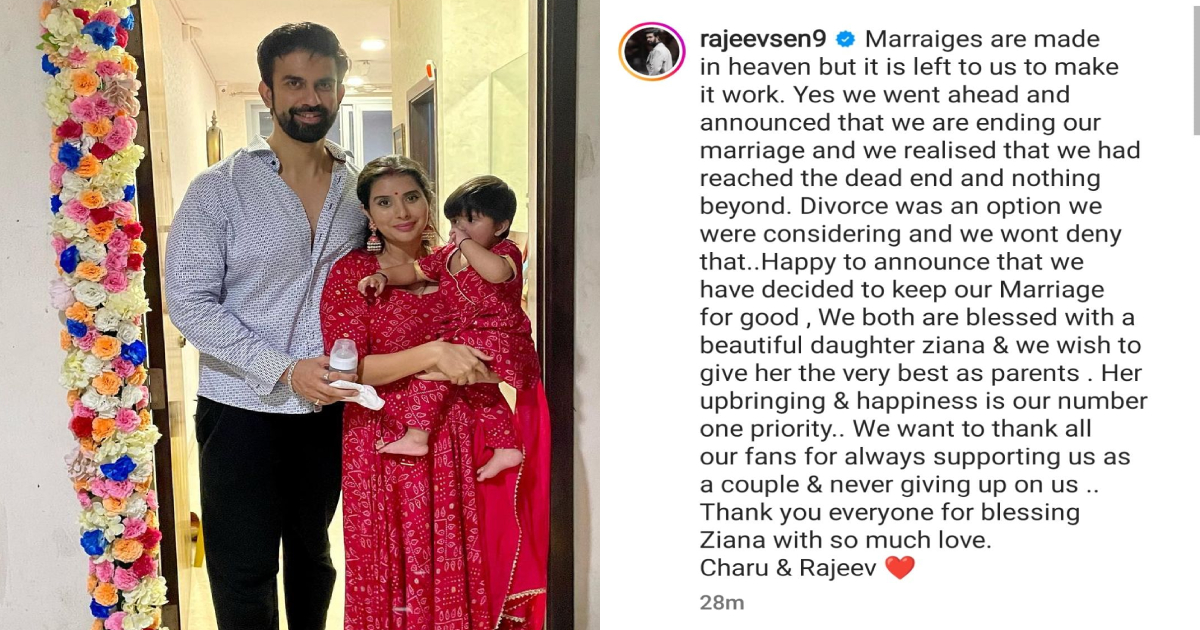Click the blue verified badge
The width and height of the screenshot is (1200, 630).
845,40
